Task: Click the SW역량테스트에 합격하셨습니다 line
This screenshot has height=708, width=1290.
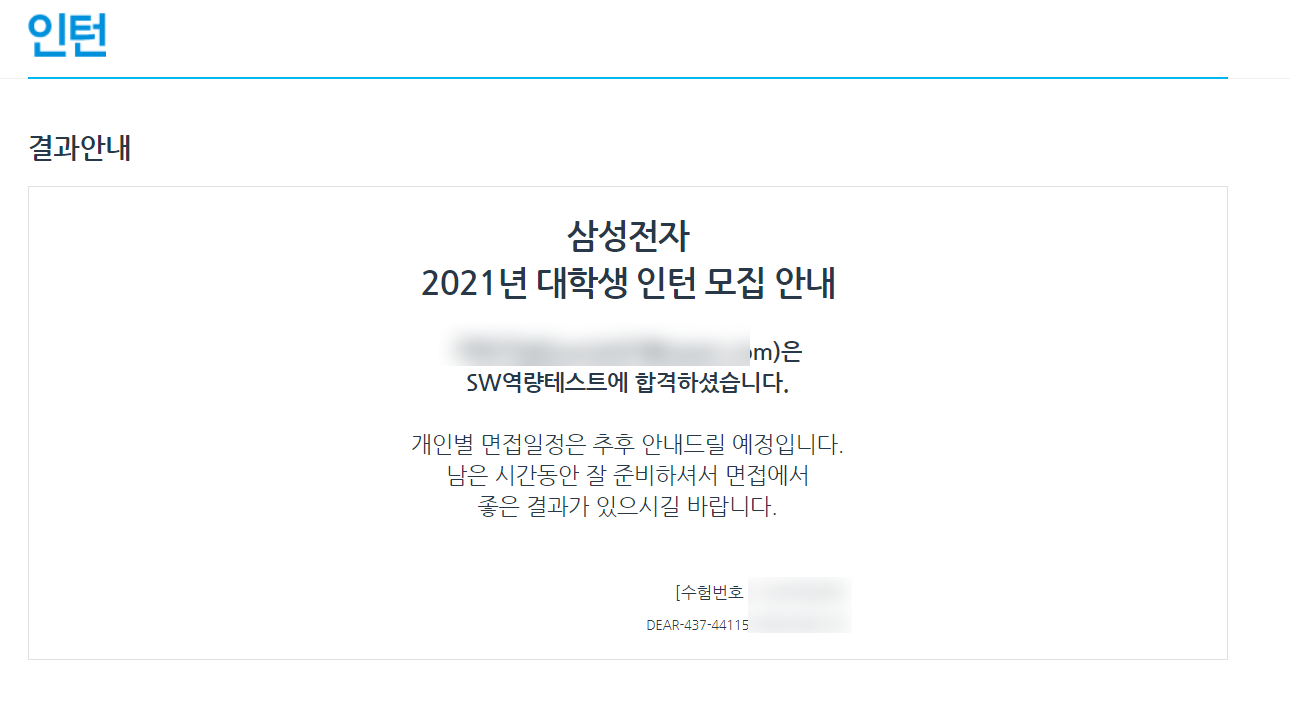Action: pos(628,384)
